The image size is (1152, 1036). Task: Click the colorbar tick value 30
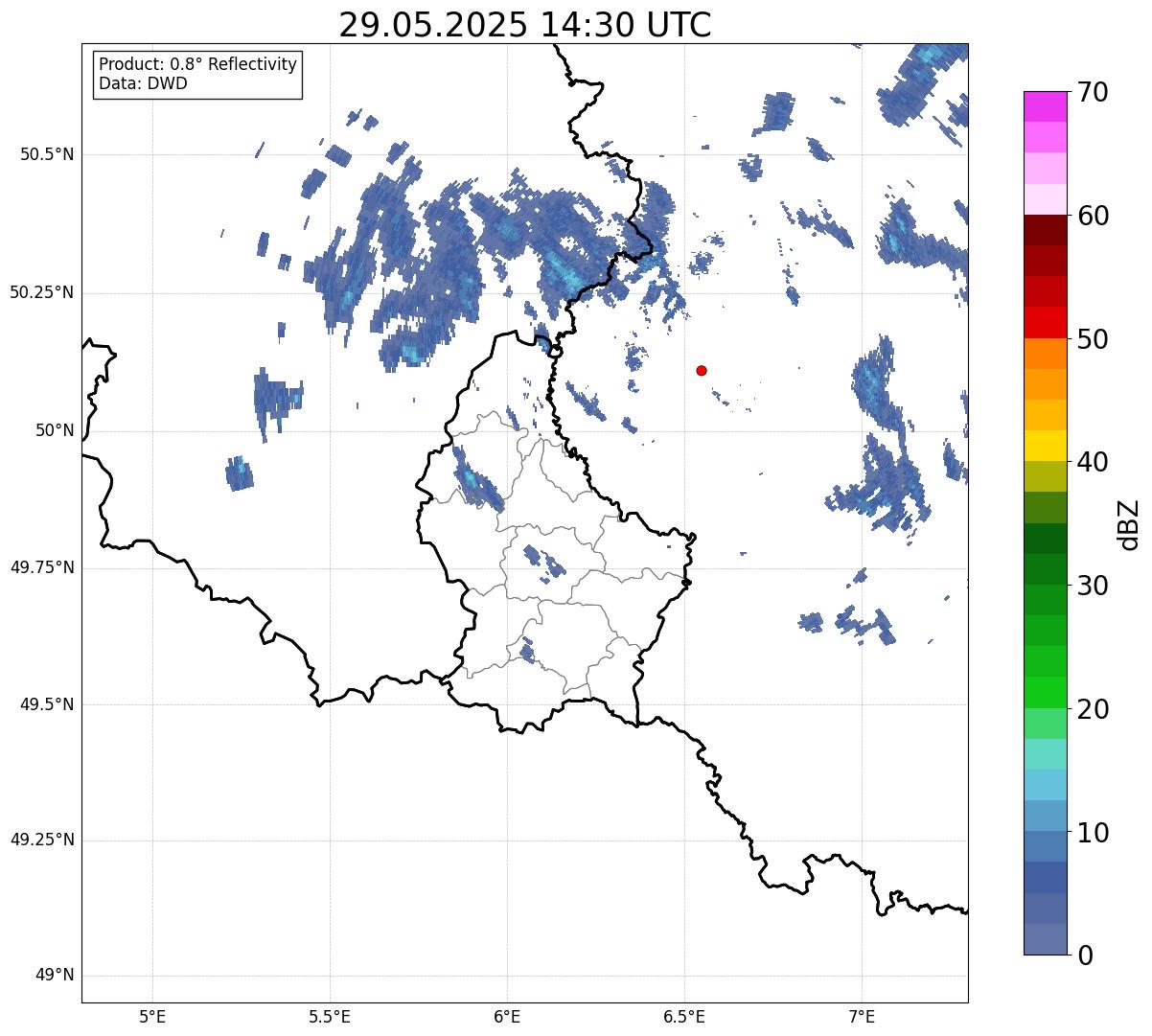[x=1093, y=586]
